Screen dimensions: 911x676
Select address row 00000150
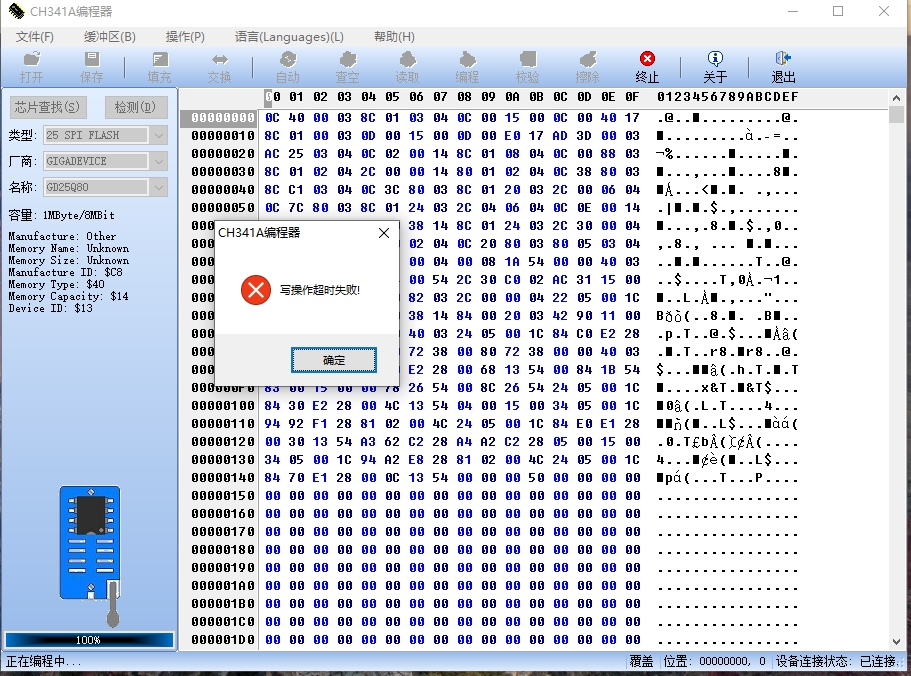click(223, 496)
